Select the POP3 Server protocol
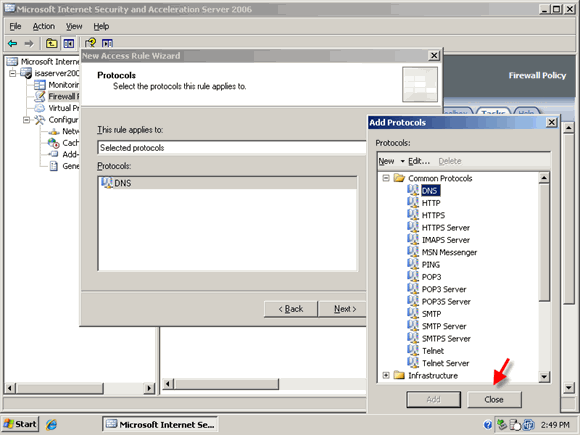The image size is (580, 435). tap(444, 289)
